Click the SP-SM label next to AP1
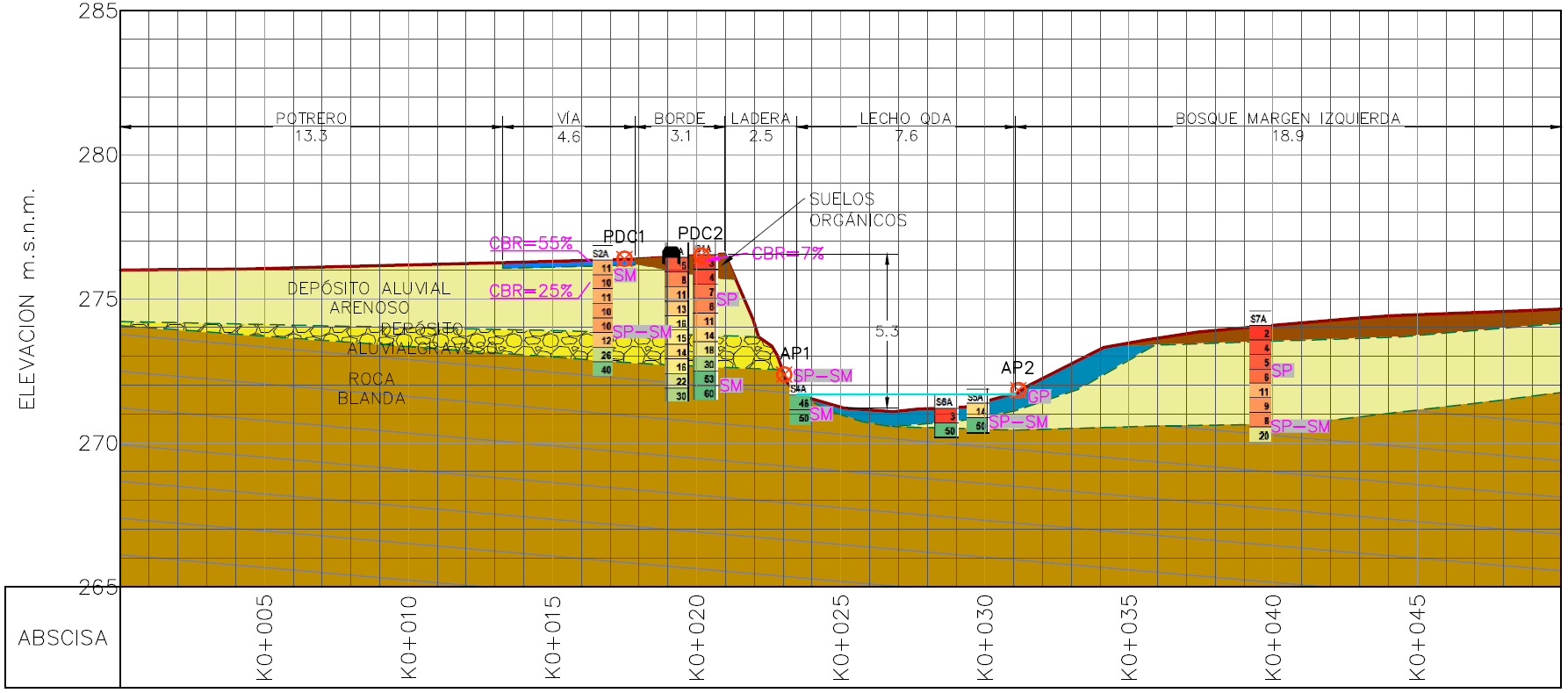Viewport: 1568px width, 693px height. pyautogui.click(x=823, y=376)
